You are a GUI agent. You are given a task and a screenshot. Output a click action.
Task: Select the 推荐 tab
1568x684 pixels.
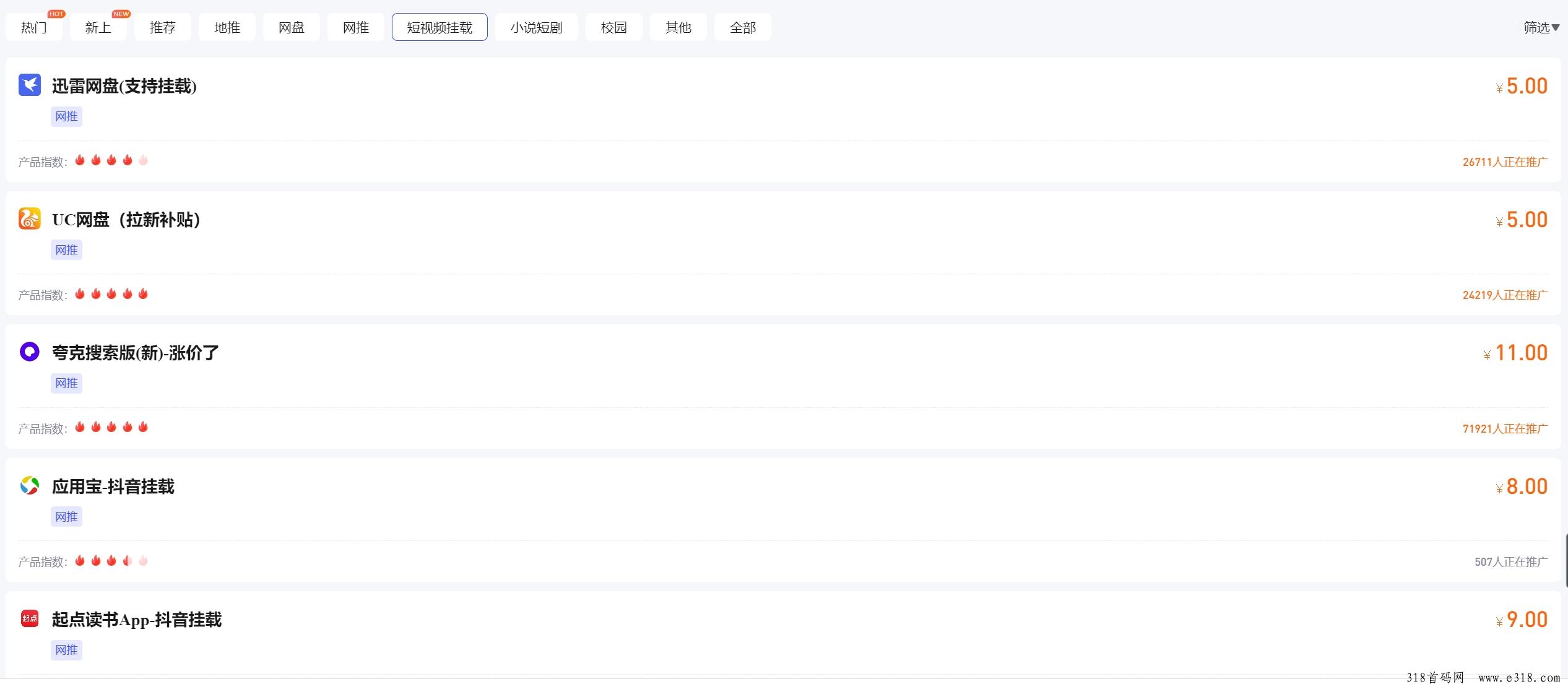(x=163, y=27)
